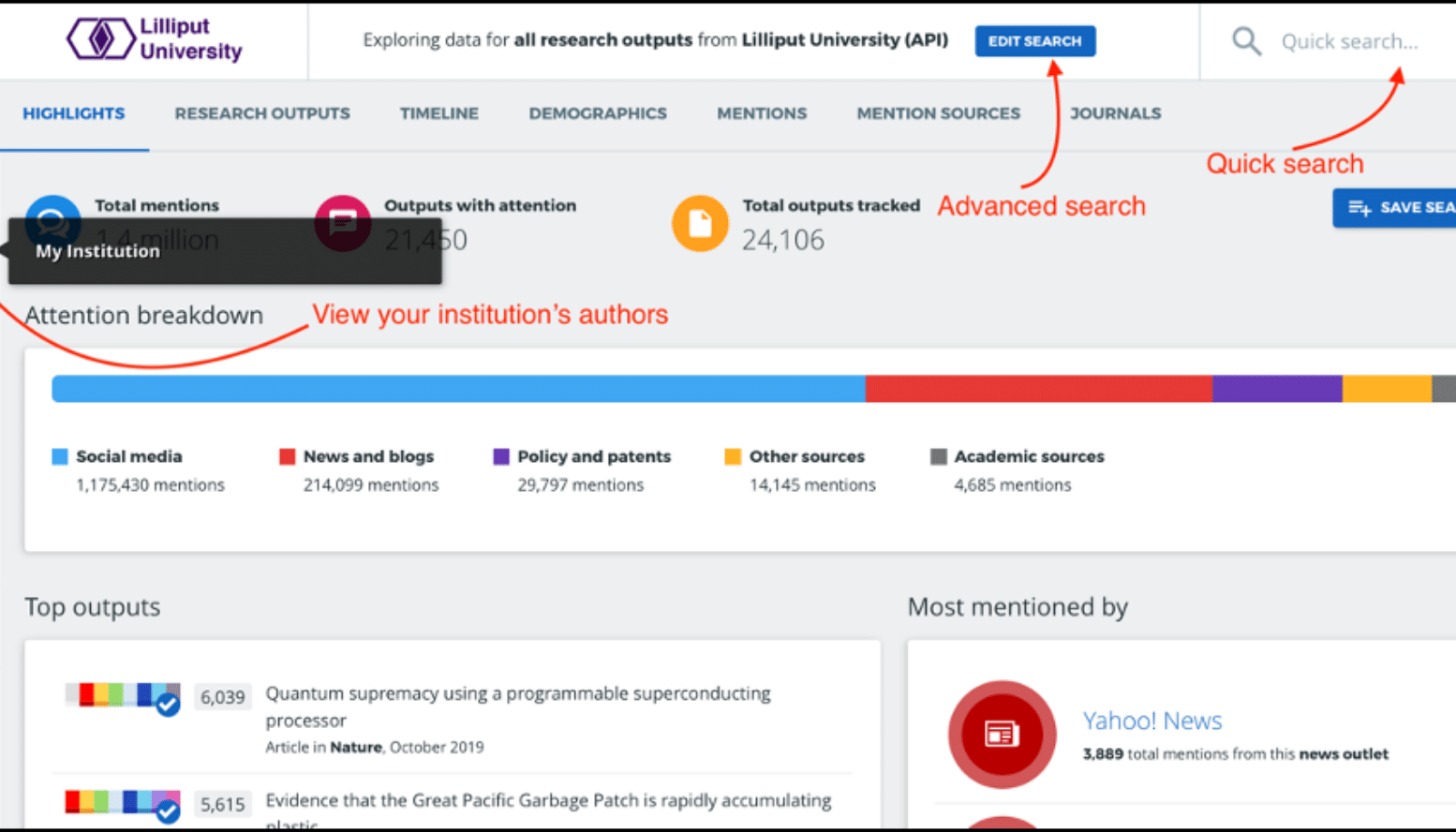Focus the Quick search field
The width and height of the screenshot is (1456, 832).
point(1349,41)
